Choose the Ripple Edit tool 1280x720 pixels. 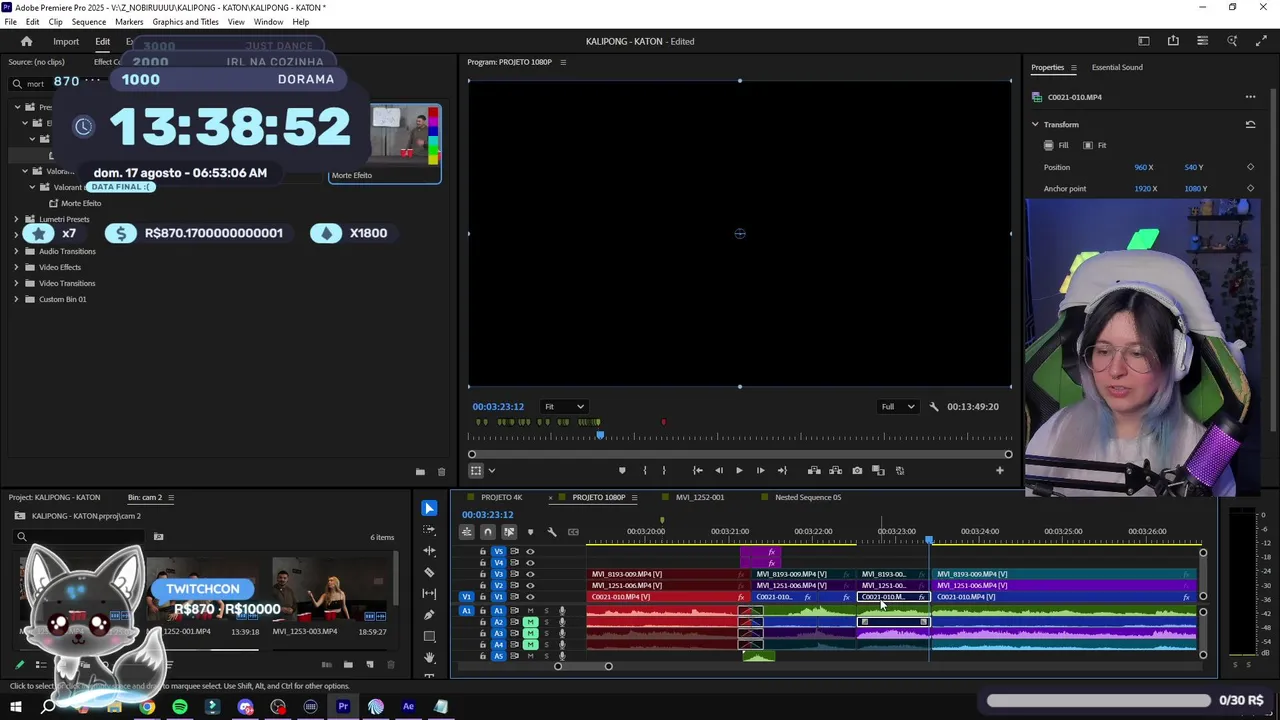click(x=429, y=551)
